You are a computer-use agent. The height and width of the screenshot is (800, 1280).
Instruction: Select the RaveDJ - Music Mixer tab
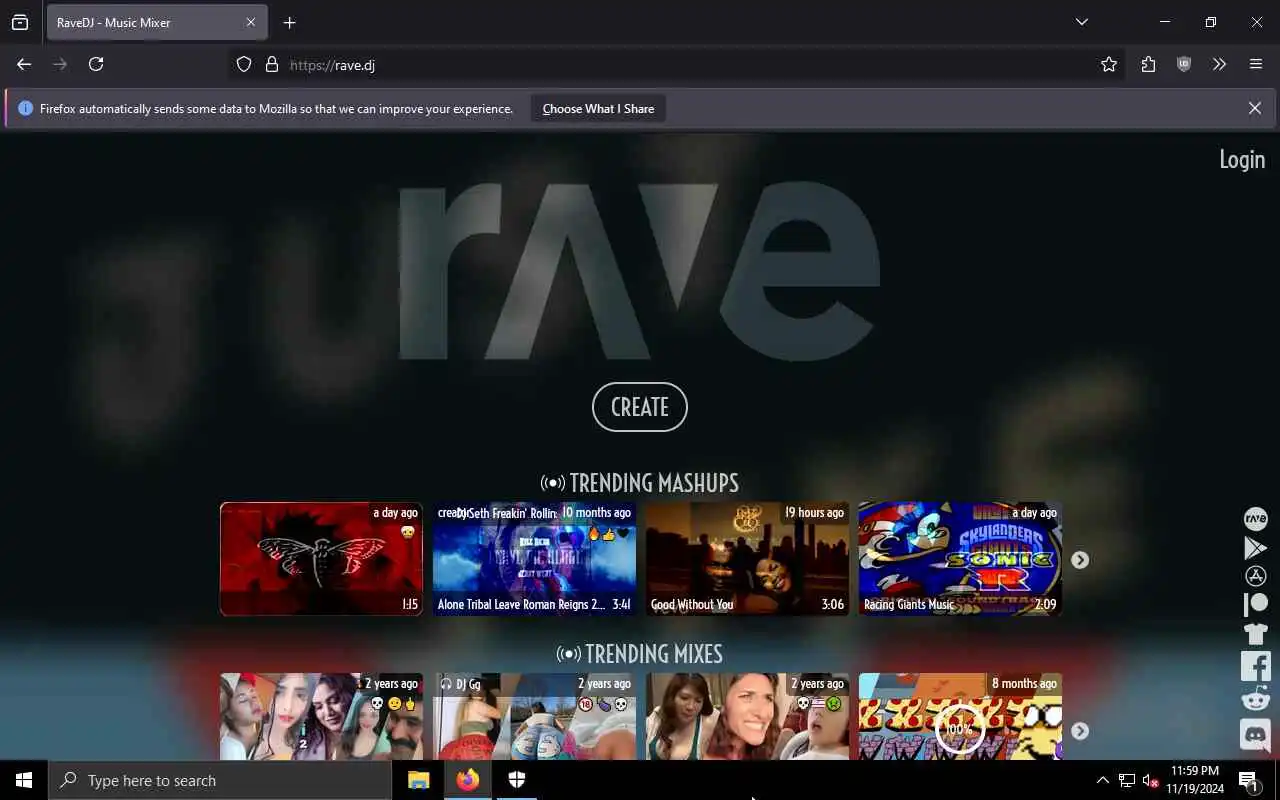157,22
